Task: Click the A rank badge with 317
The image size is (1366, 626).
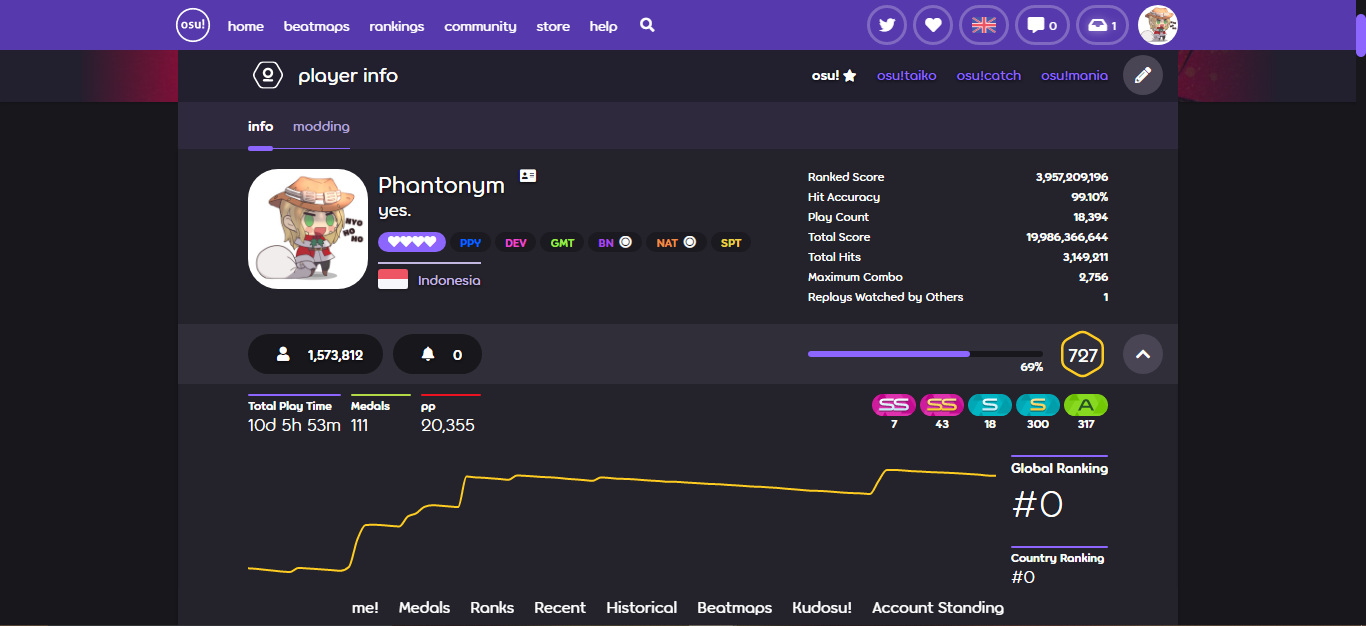Action: pos(1086,405)
